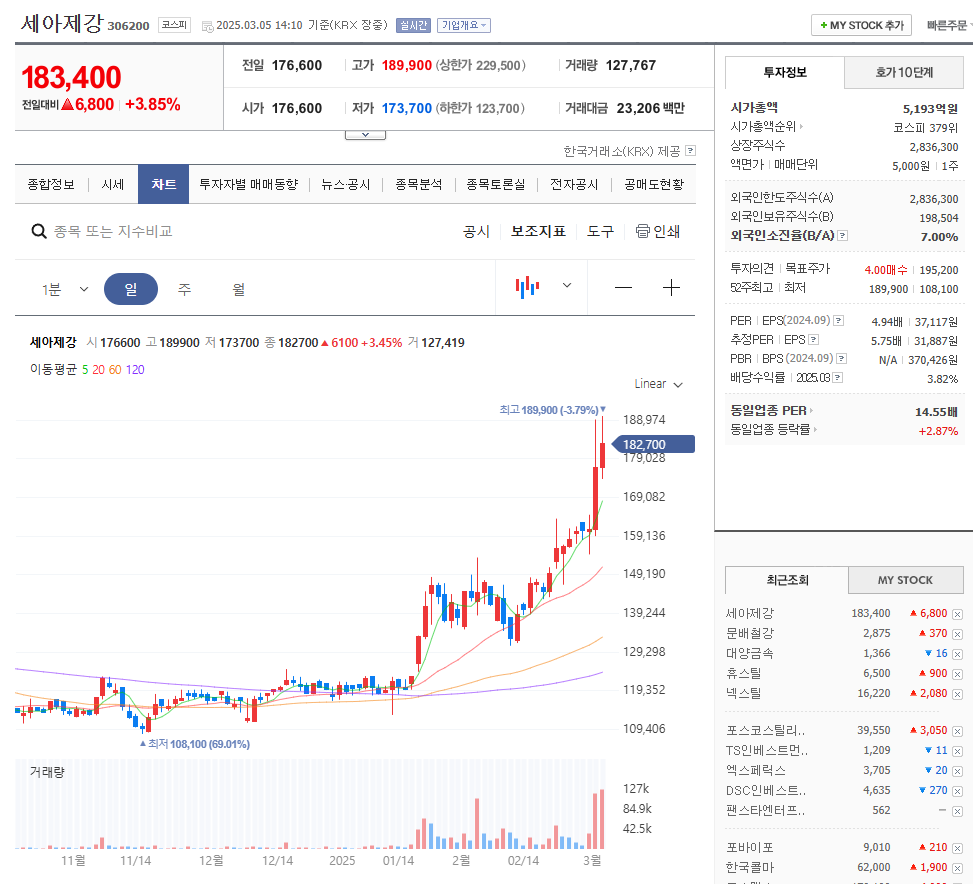Toggle 공시 disclosure markers on chart
The width and height of the screenshot is (973, 884).
click(x=476, y=231)
